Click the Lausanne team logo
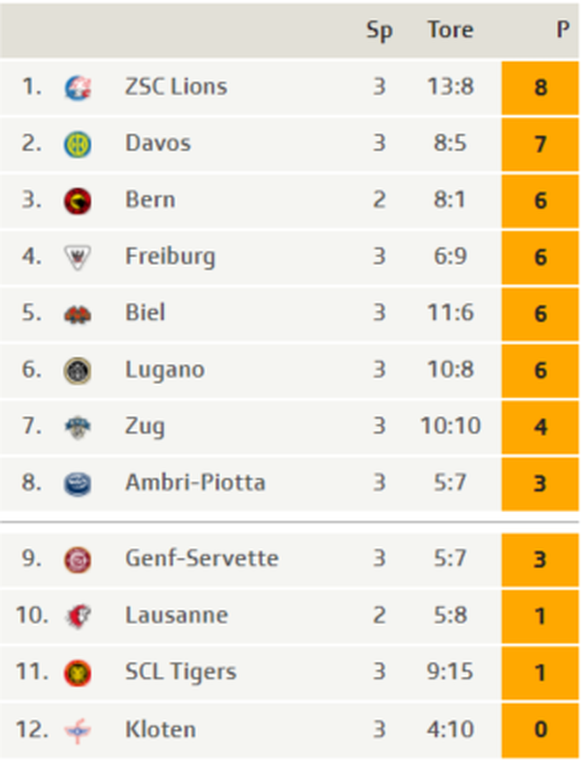This screenshot has height=761, width=582. (78, 616)
